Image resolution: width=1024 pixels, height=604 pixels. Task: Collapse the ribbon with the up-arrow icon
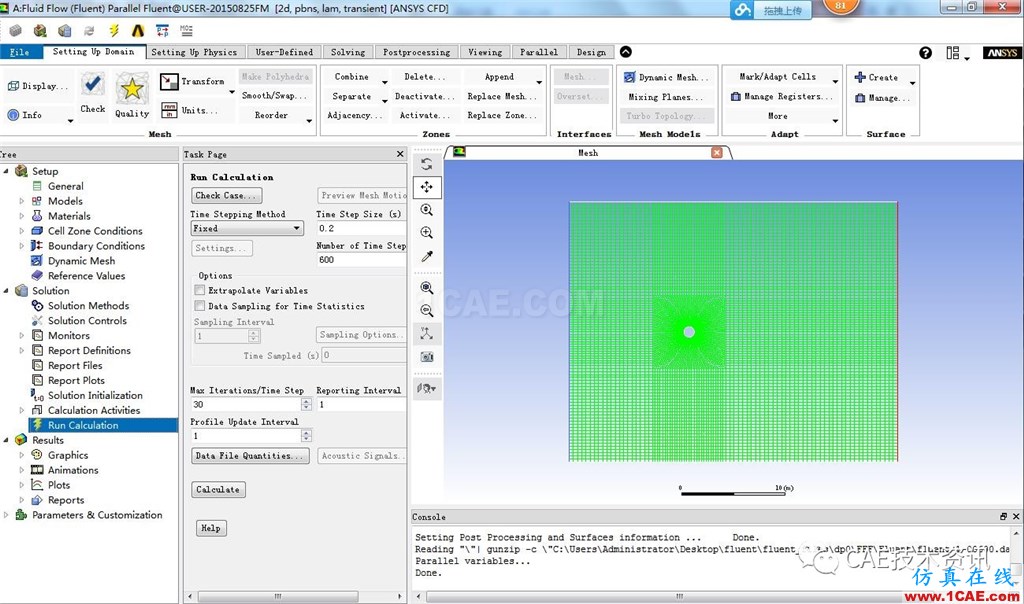[x=626, y=52]
